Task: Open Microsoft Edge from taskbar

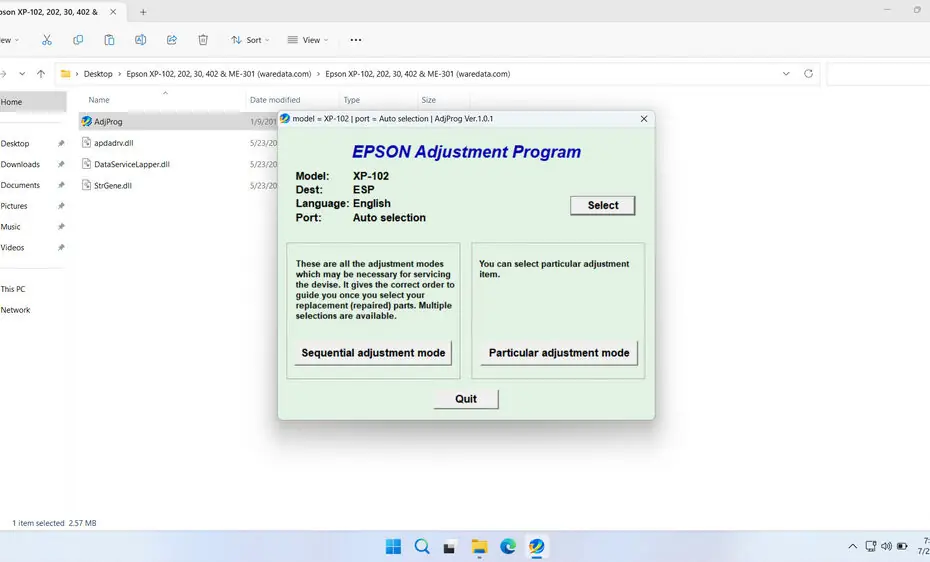Action: point(508,547)
